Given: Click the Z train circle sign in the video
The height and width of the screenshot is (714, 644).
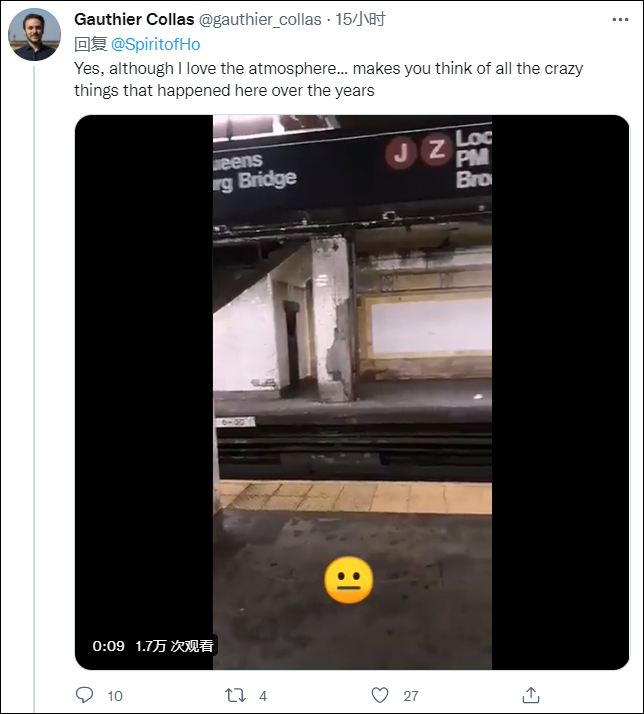Looking at the screenshot, I should coord(436,151).
